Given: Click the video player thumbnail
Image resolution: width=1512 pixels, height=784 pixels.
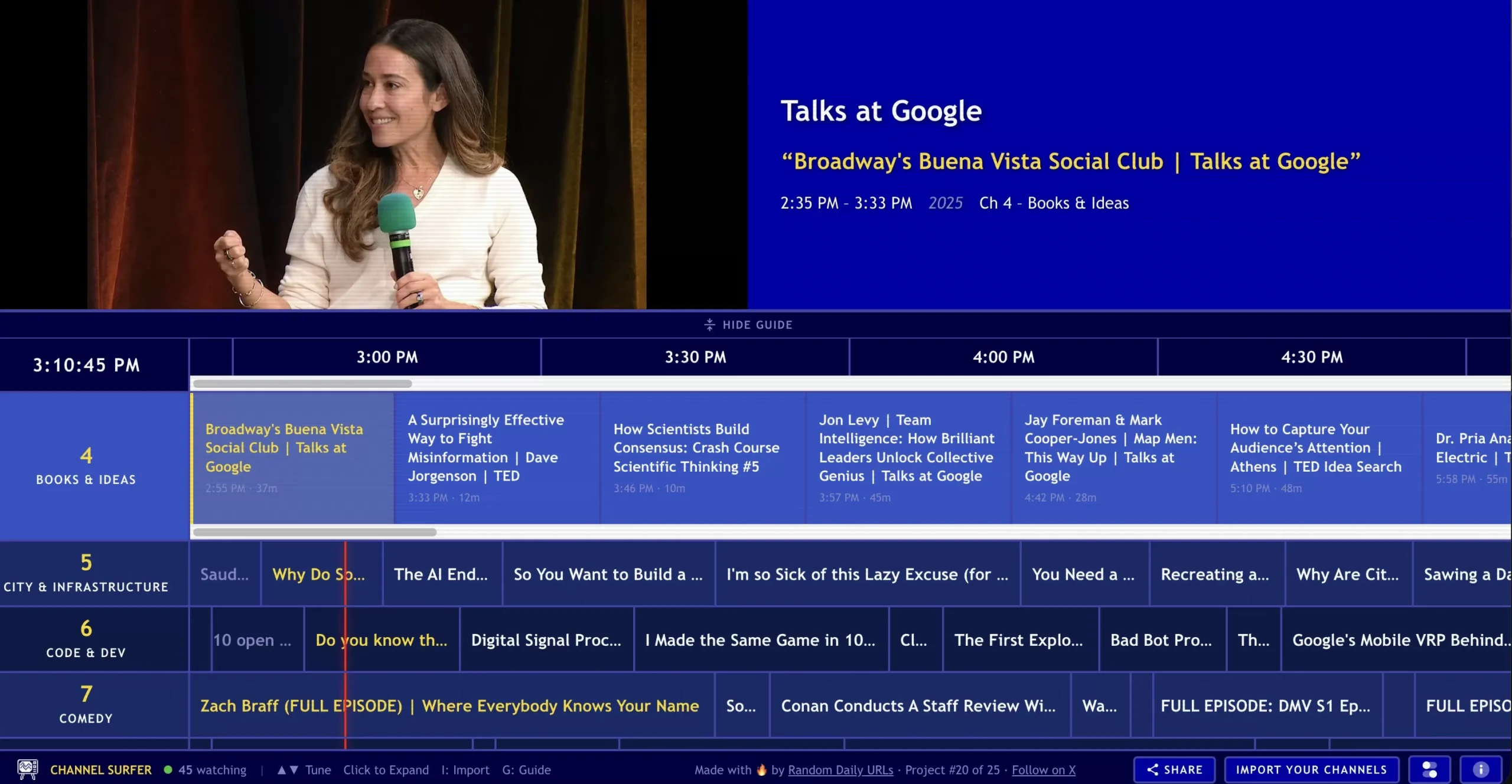Looking at the screenshot, I should coord(373,154).
